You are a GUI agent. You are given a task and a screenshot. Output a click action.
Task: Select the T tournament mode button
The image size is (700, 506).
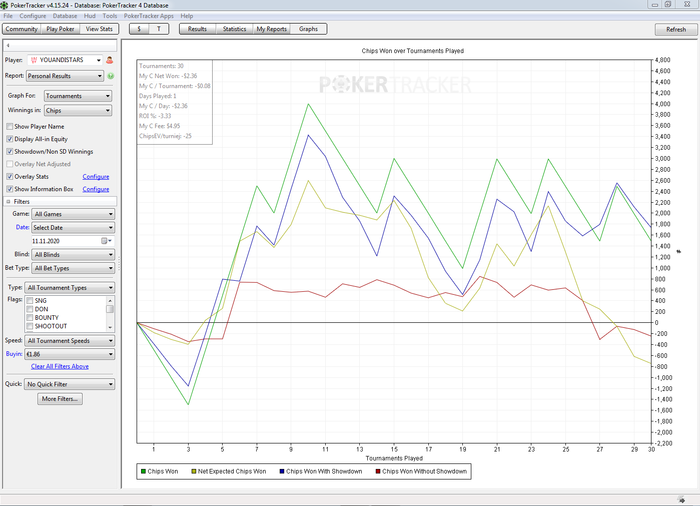click(x=160, y=29)
